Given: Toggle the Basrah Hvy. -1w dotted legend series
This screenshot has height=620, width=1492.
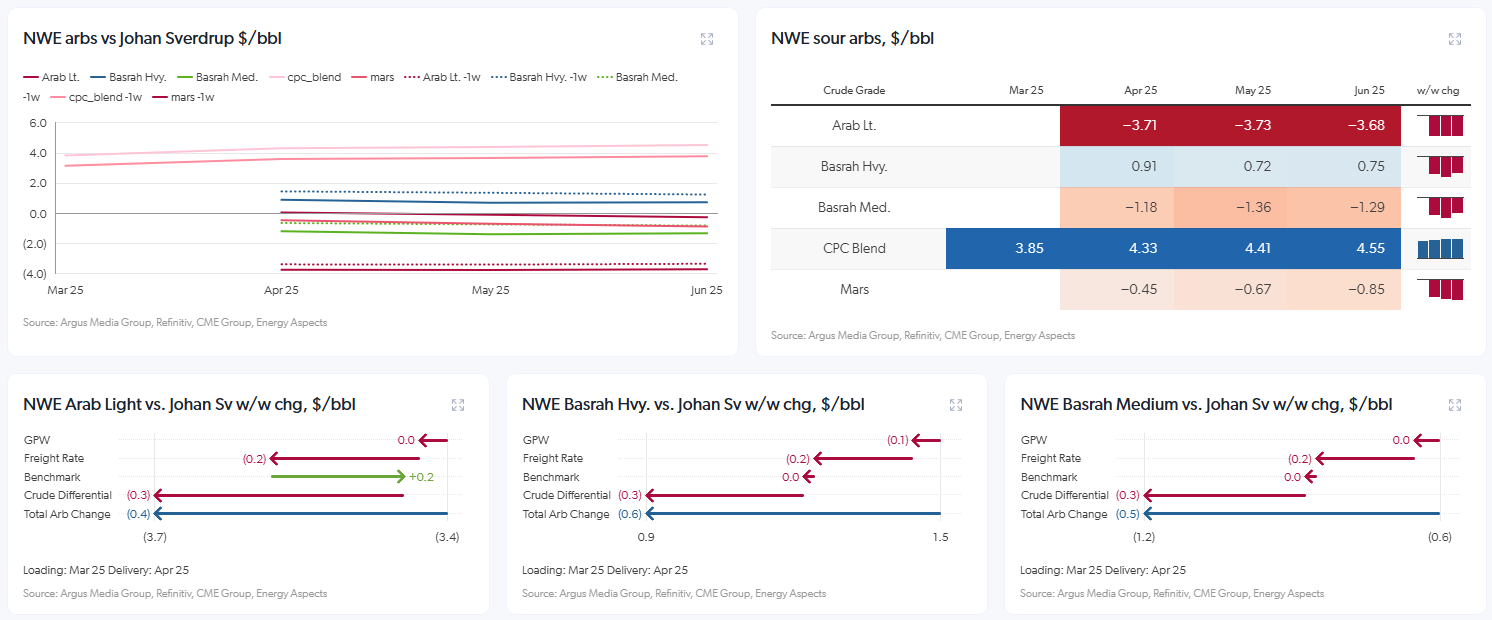Looking at the screenshot, I should coord(539,77).
